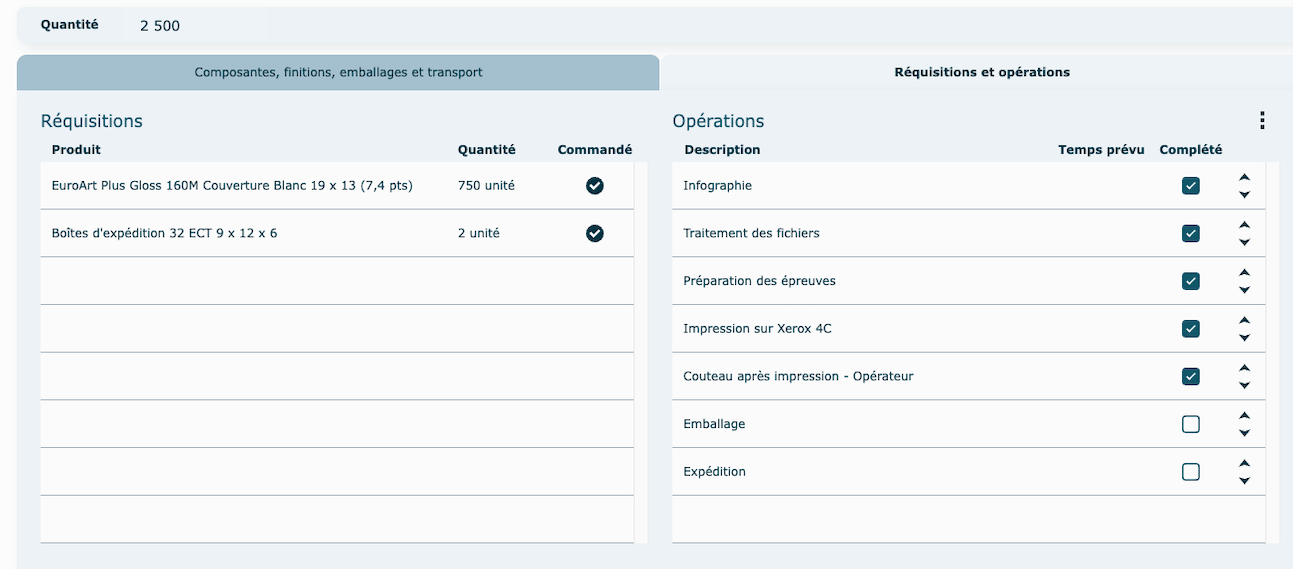
Task: Move Couteau après impression down with arrow
Action: tap(1244, 385)
